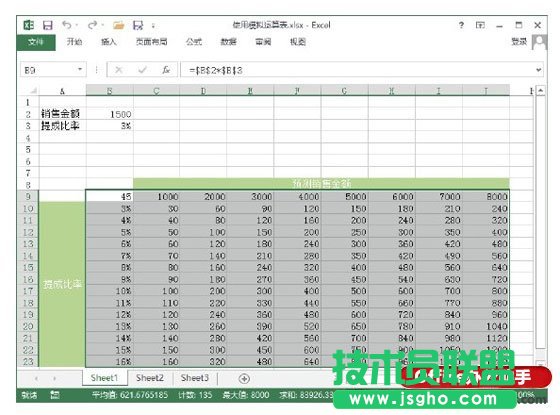Viewport: 560px width, 415px height.
Task: Click the Excel application icon in title bar
Action: coord(29,25)
